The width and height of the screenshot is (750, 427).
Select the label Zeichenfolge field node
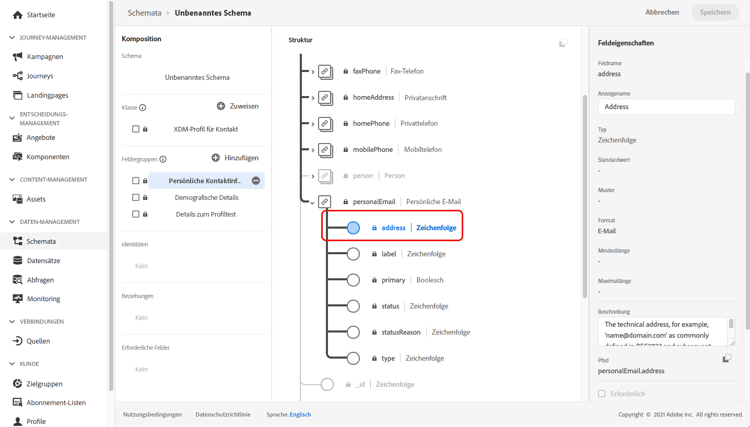tap(353, 254)
